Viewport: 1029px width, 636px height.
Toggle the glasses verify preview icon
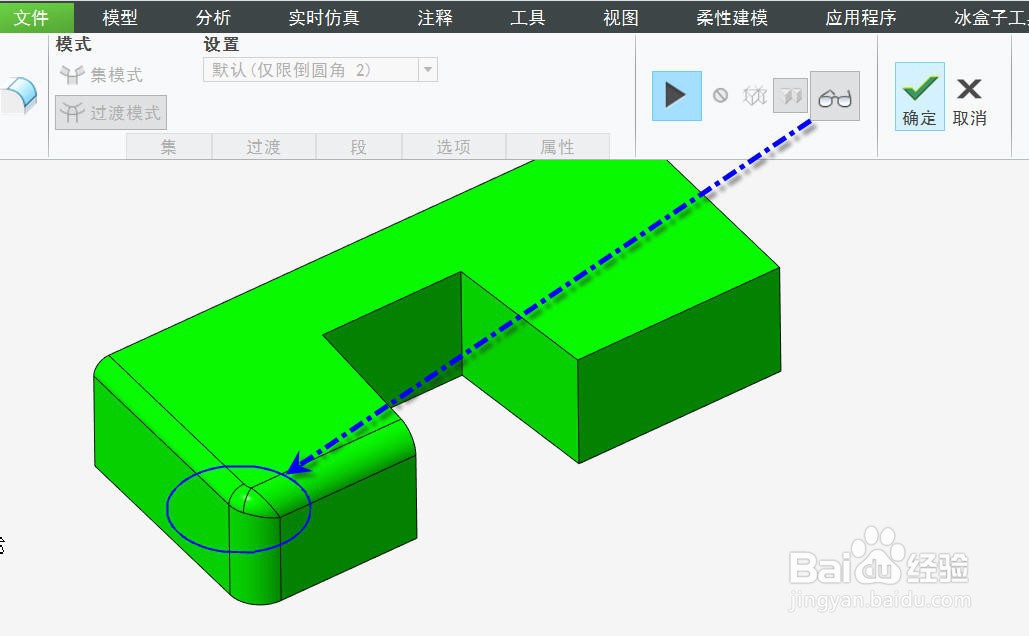(x=835, y=96)
